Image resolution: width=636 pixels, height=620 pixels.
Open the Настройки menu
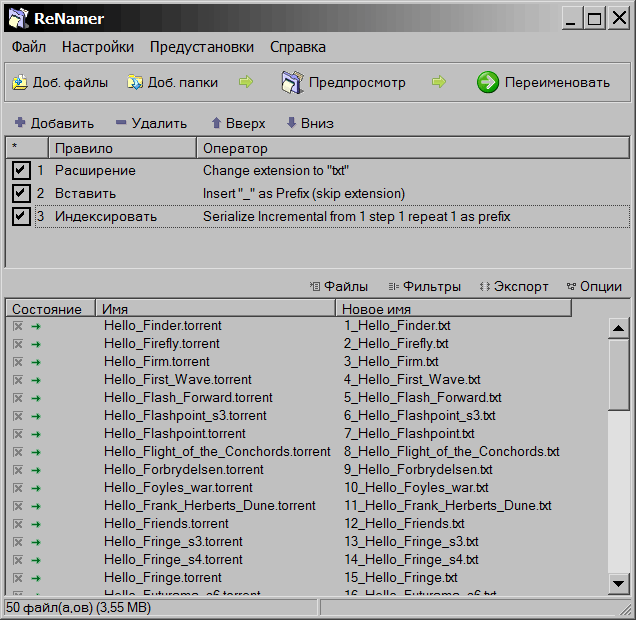pos(97,47)
